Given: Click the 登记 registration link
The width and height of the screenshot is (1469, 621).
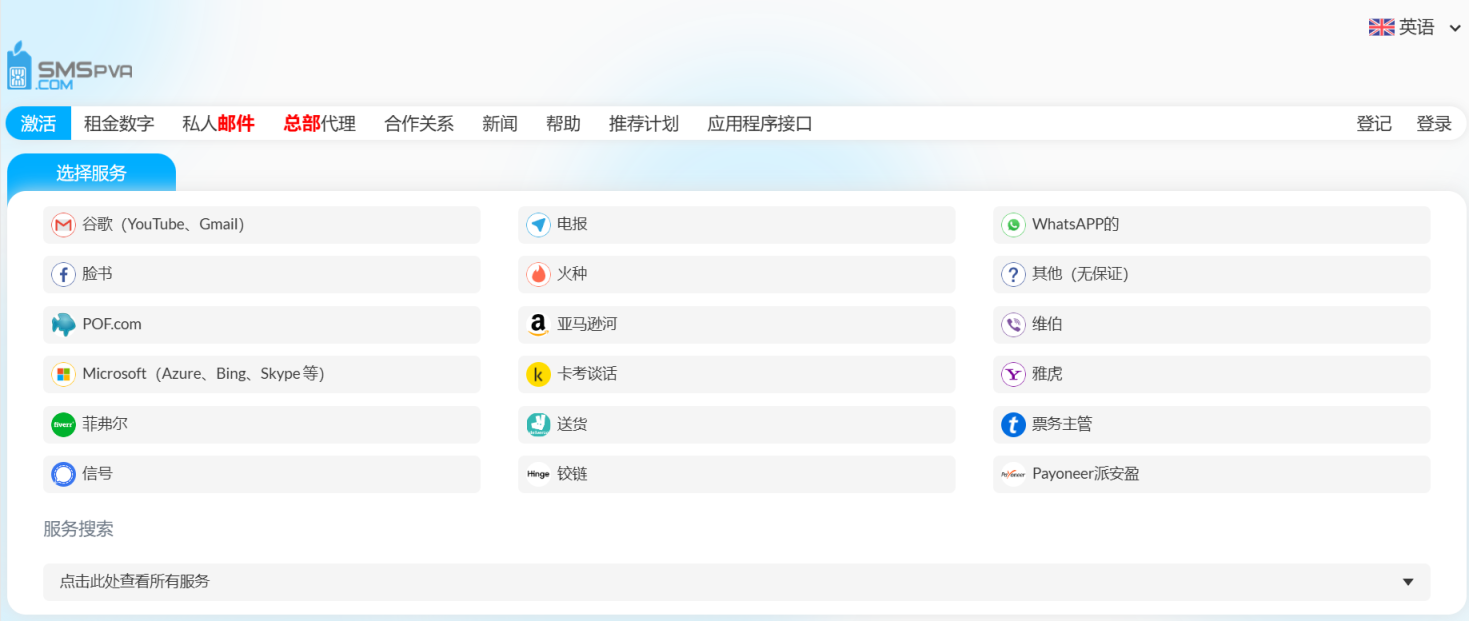Looking at the screenshot, I should click(x=1373, y=123).
